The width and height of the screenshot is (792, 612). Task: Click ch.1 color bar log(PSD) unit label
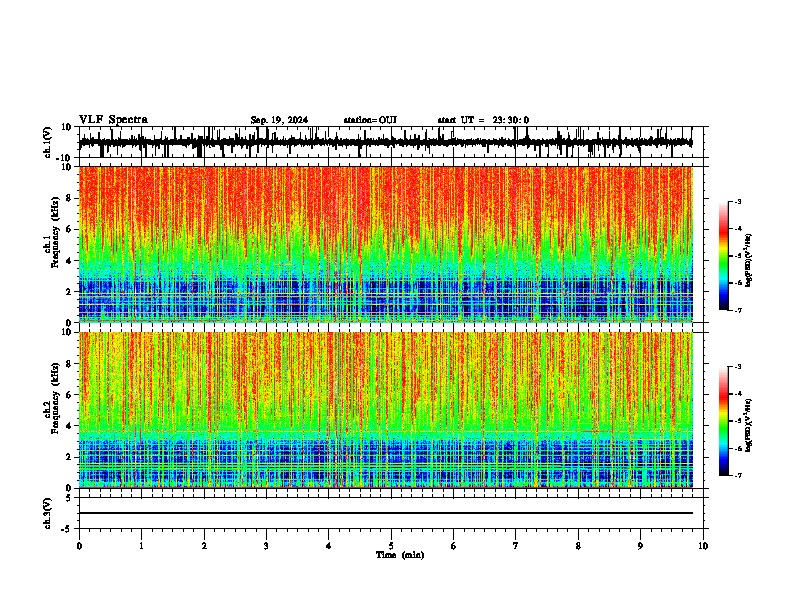749,260
